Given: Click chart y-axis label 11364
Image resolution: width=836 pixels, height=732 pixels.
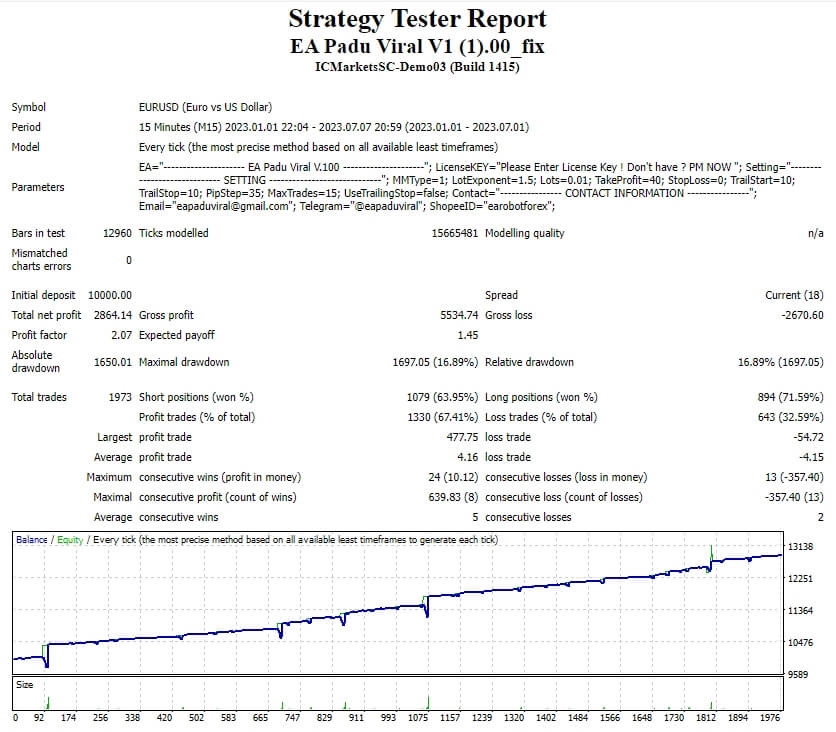Looking at the screenshot, I should [800, 611].
